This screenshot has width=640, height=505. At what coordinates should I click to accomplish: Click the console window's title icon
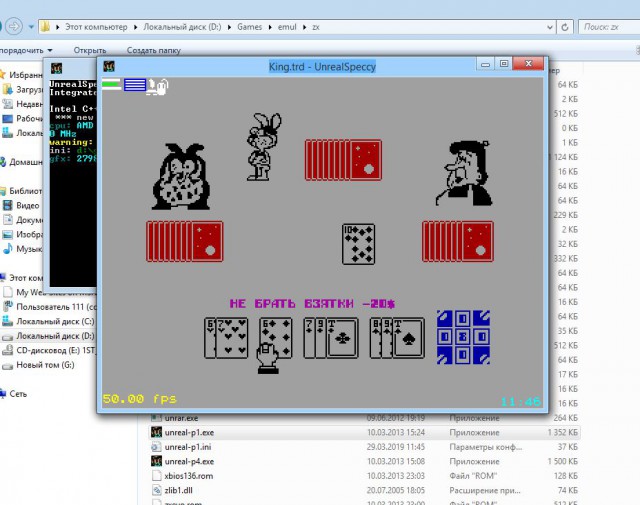click(x=56, y=68)
